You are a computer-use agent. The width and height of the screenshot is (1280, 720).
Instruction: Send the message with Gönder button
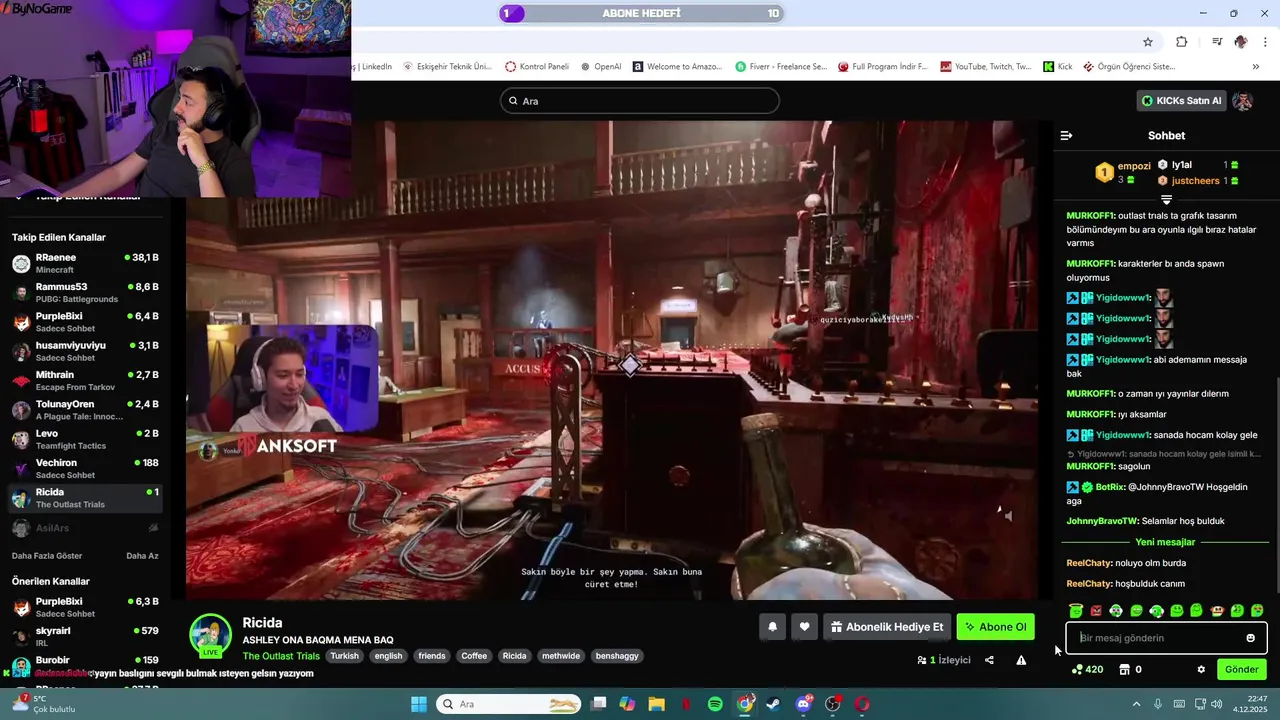[1241, 669]
